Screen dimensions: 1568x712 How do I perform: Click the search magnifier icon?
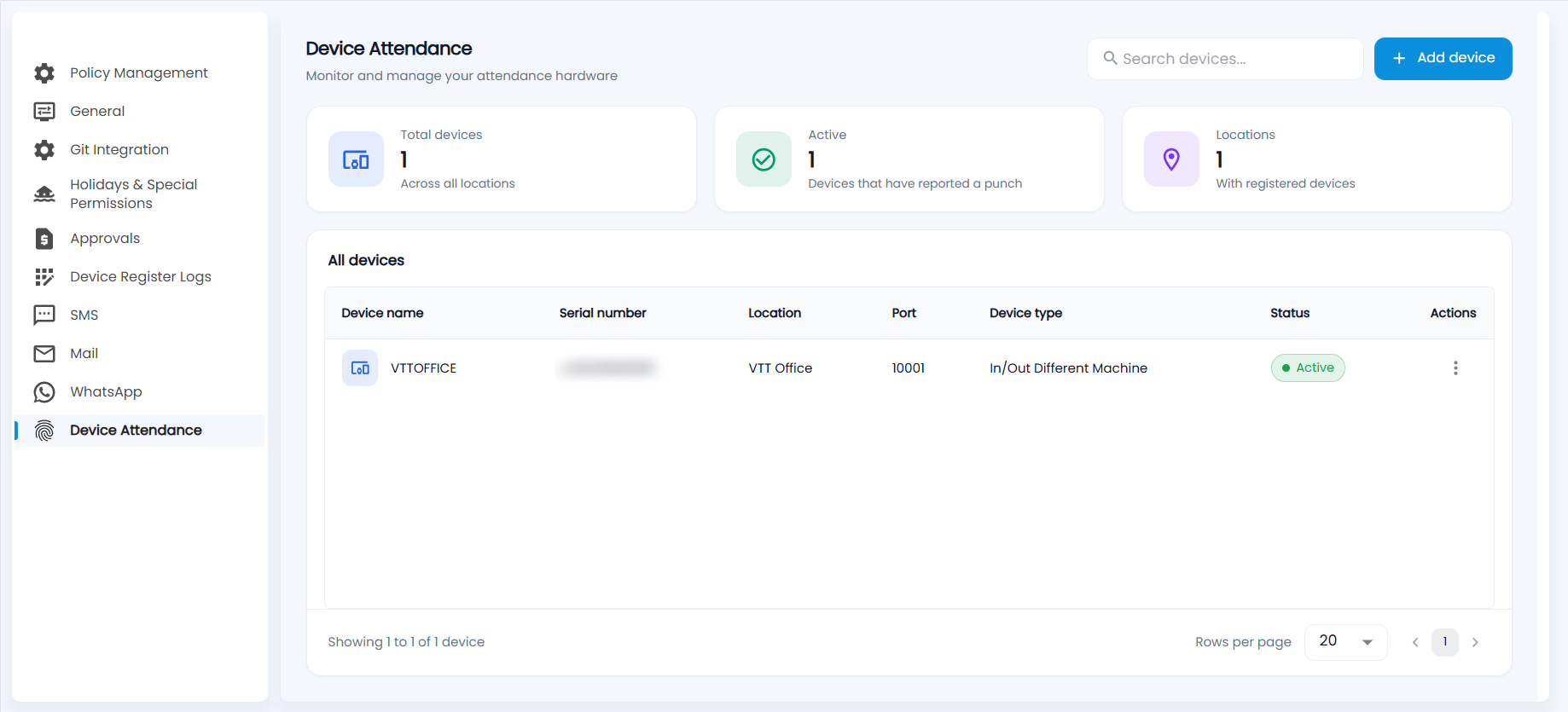pyautogui.click(x=1110, y=58)
